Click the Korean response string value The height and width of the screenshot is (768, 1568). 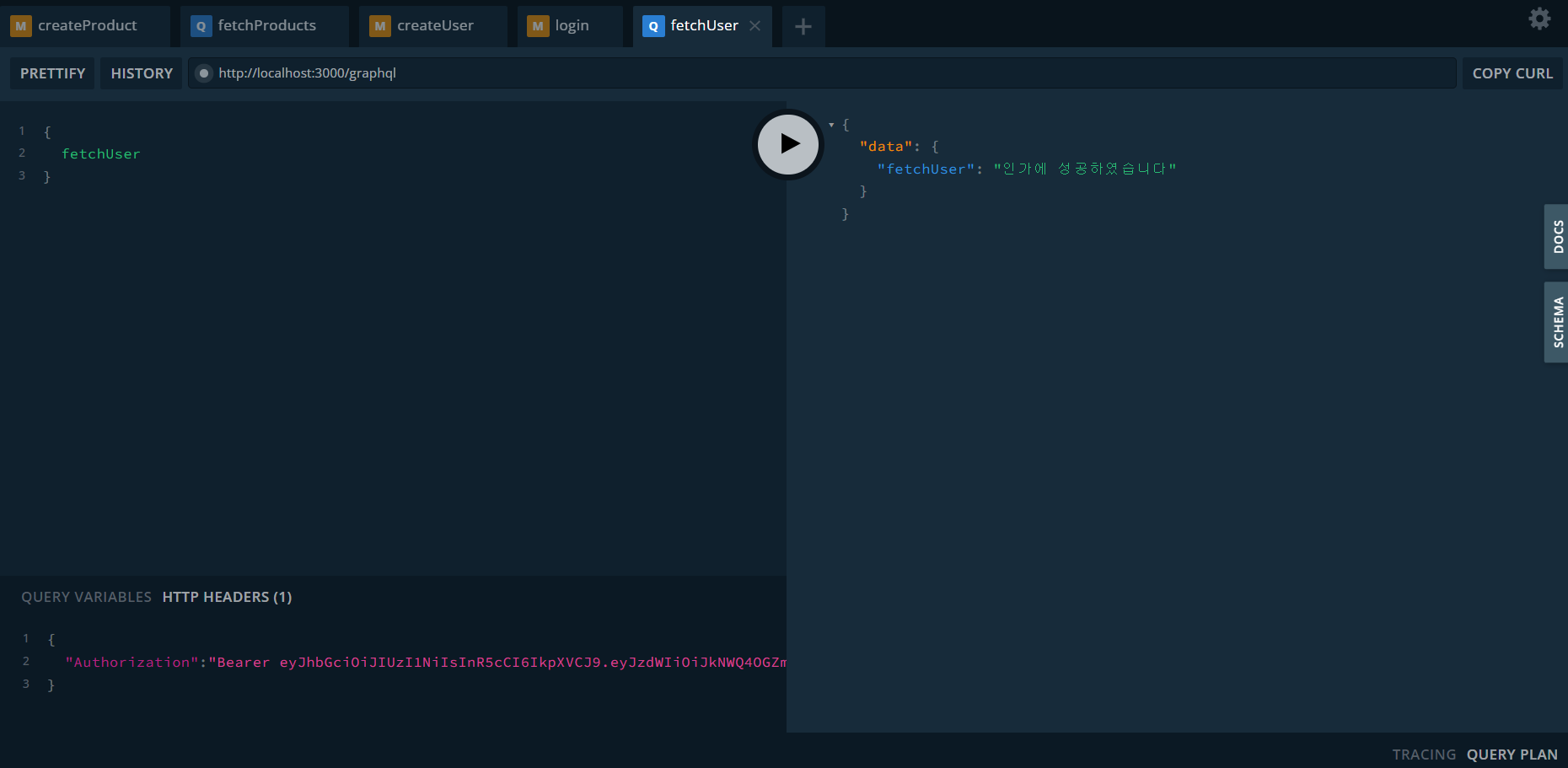(1085, 169)
